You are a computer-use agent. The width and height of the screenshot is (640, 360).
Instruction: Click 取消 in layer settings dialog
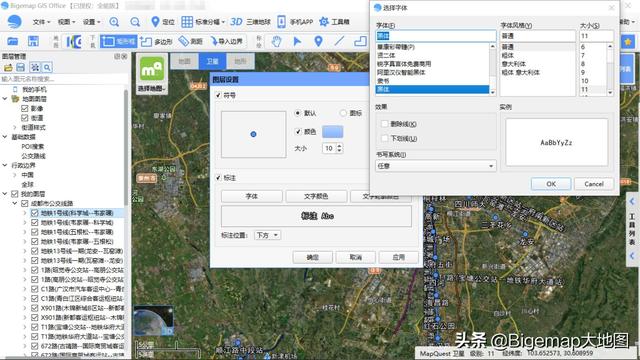356,257
